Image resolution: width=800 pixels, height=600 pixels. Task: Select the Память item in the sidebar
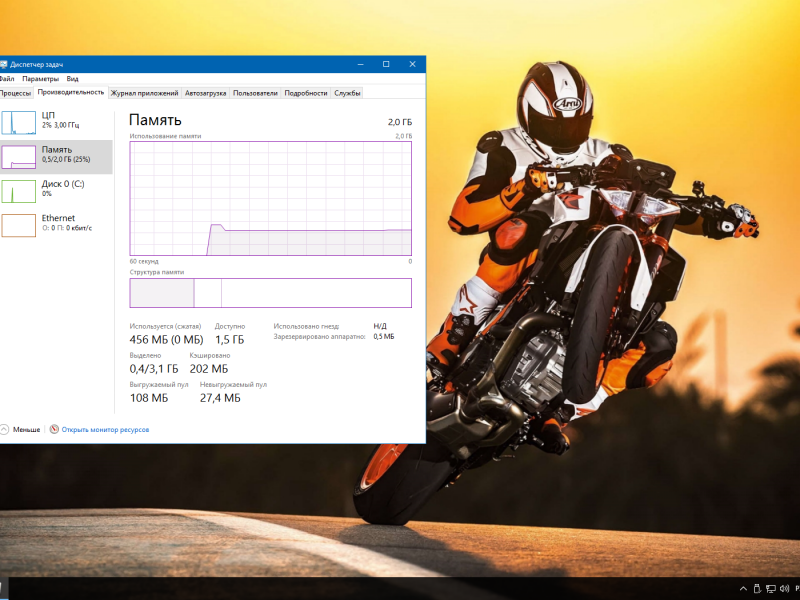click(56, 157)
